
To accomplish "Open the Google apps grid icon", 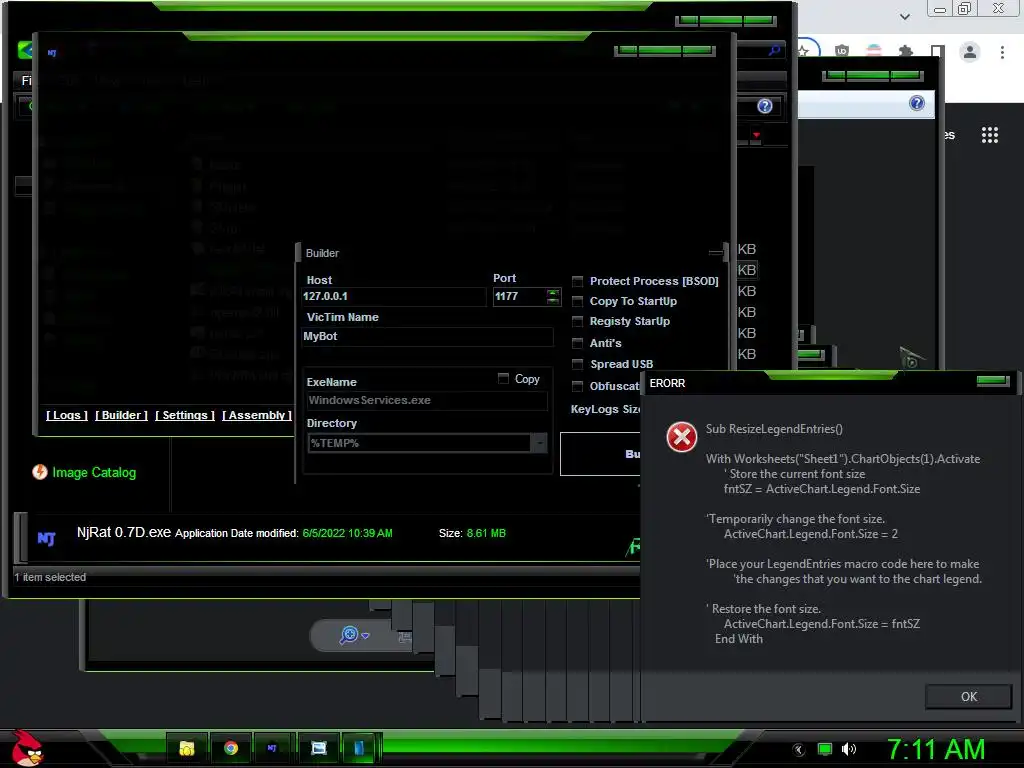I will coord(989,135).
